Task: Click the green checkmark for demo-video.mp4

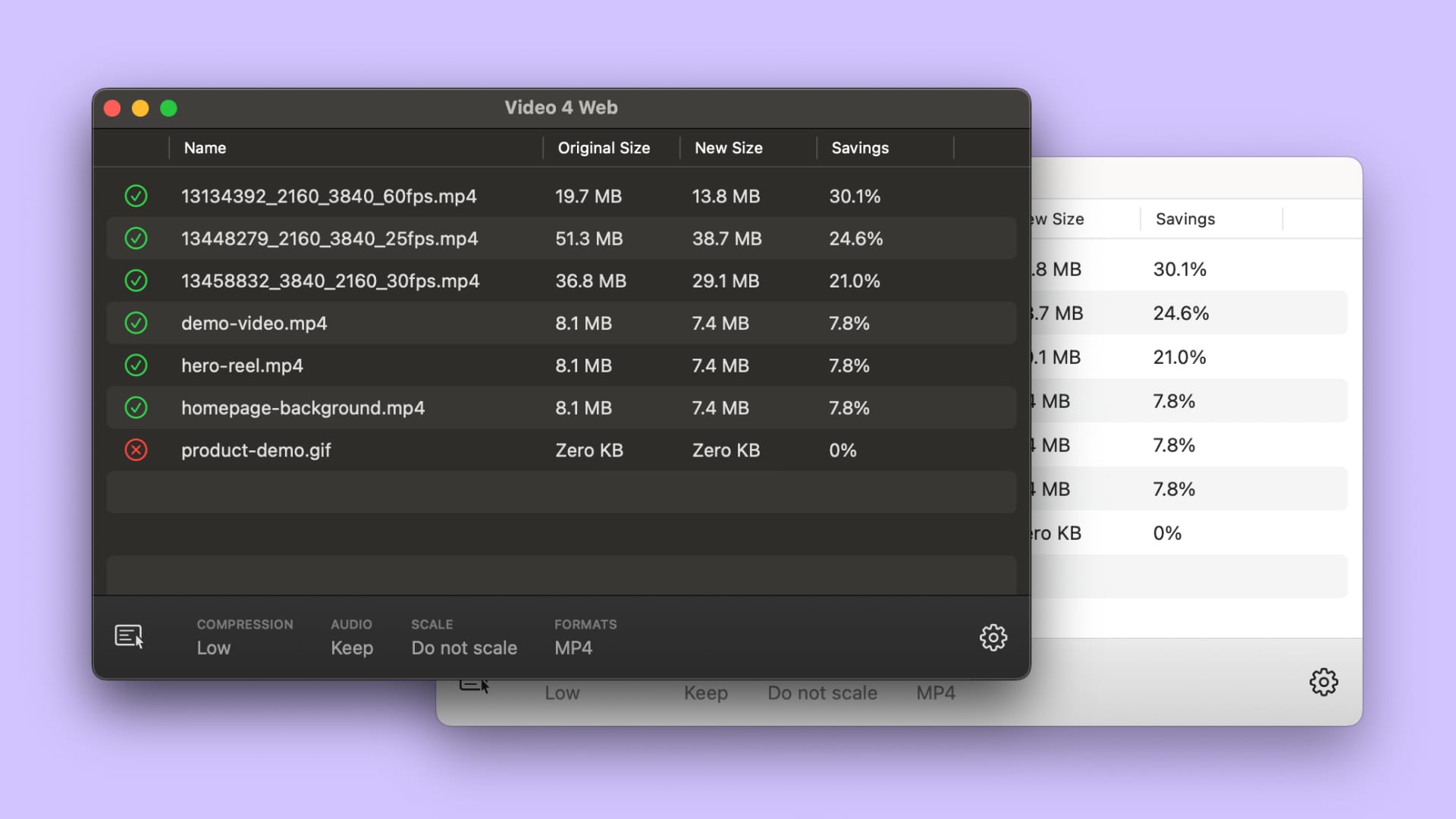Action: pyautogui.click(x=136, y=323)
